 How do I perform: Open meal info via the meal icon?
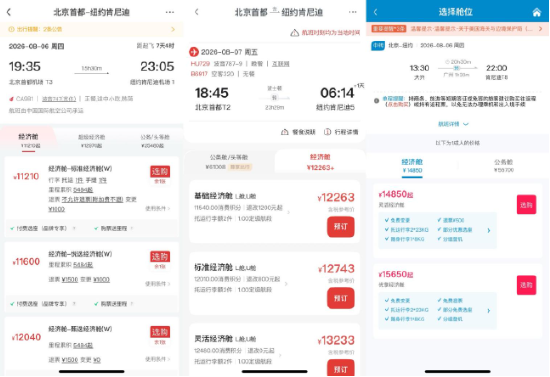tap(284, 132)
